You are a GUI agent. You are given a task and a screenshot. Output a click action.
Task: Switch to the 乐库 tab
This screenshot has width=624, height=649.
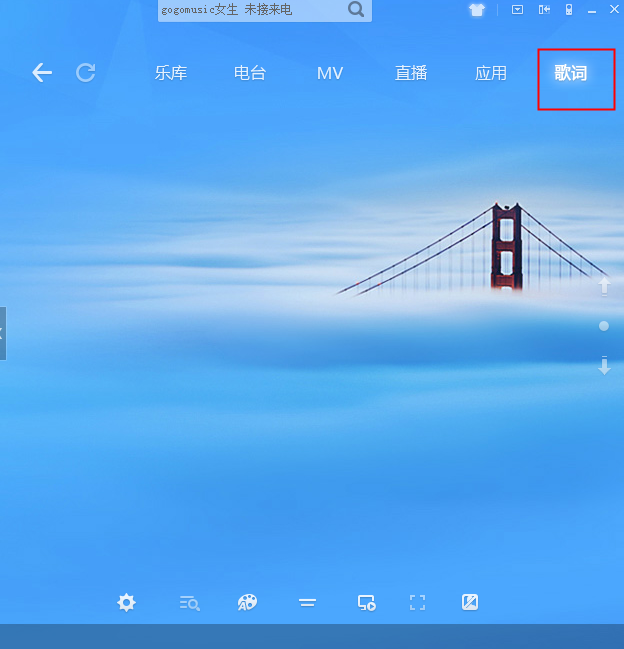click(x=170, y=73)
